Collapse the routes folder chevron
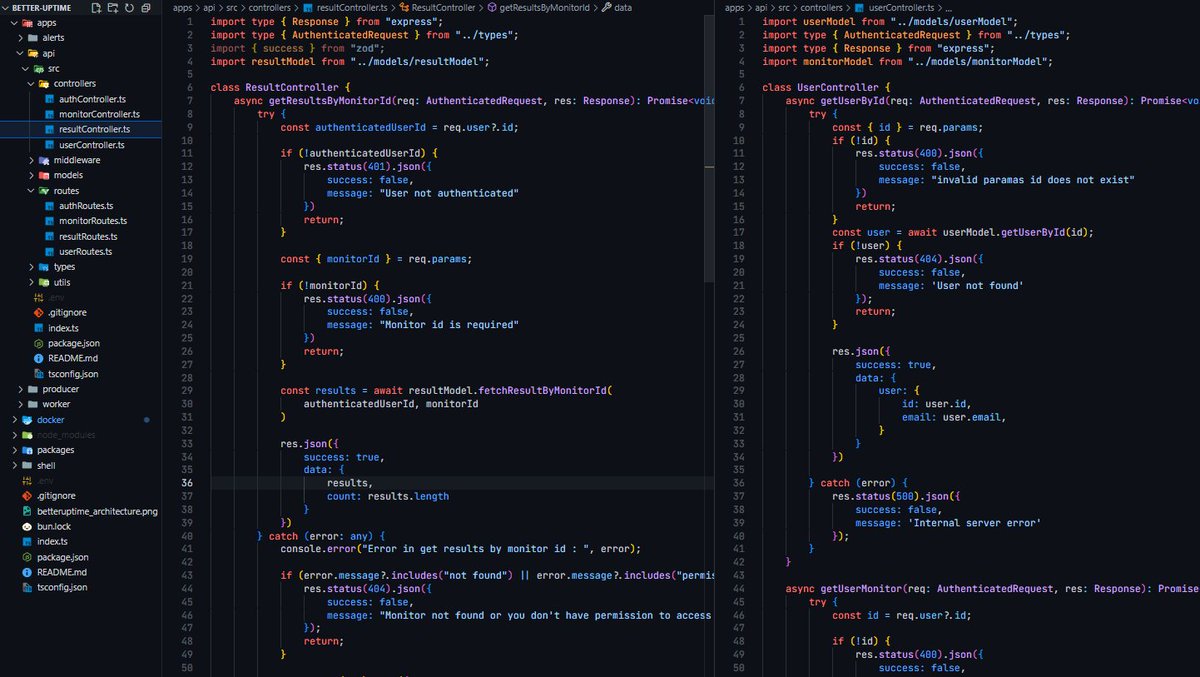This screenshot has width=1200, height=677. point(32,191)
